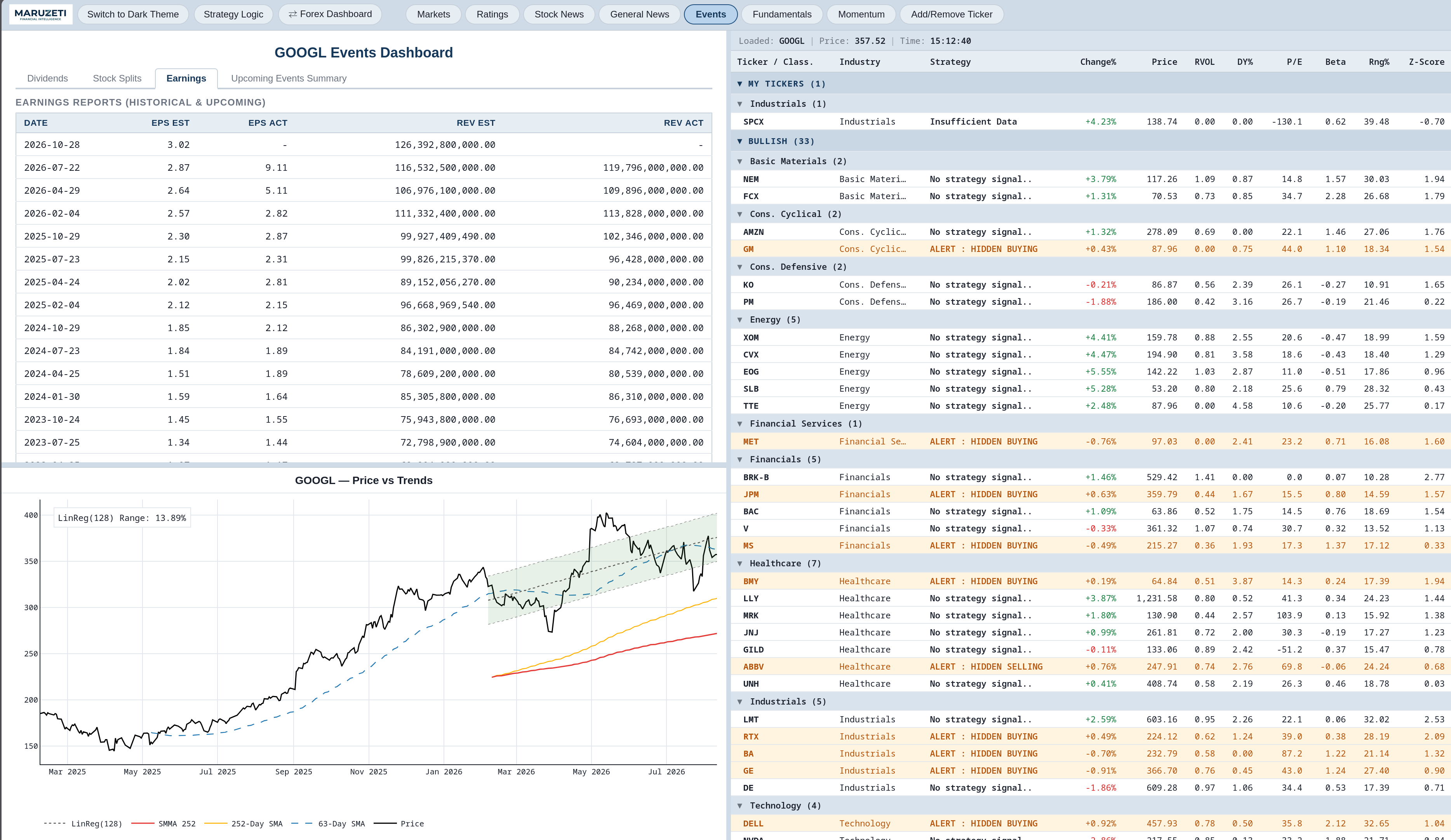Go to the Markets page
1451x840 pixels.
pyautogui.click(x=433, y=14)
